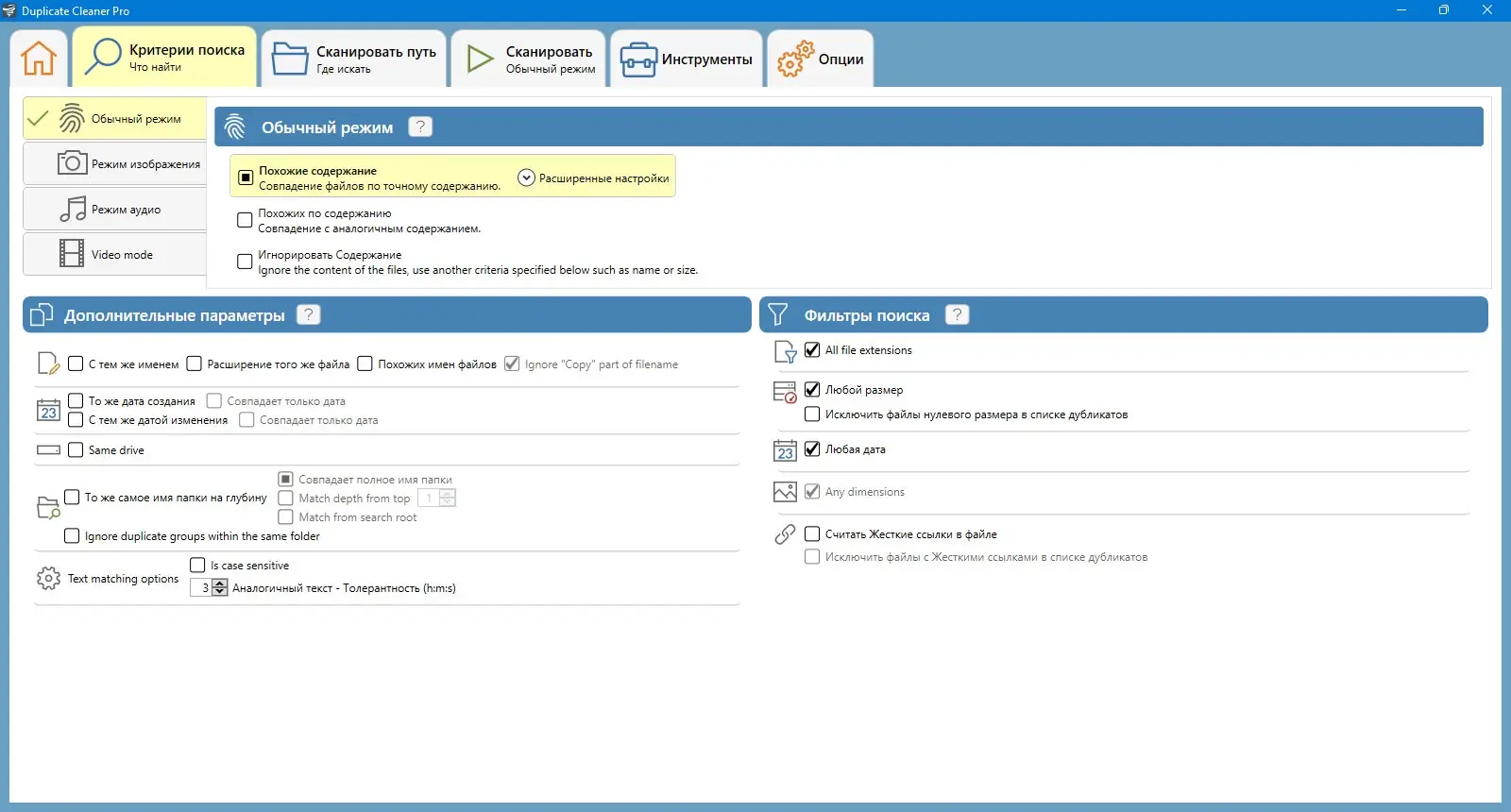Open the Опции tab
1511x812 pixels.
pyautogui.click(x=821, y=59)
